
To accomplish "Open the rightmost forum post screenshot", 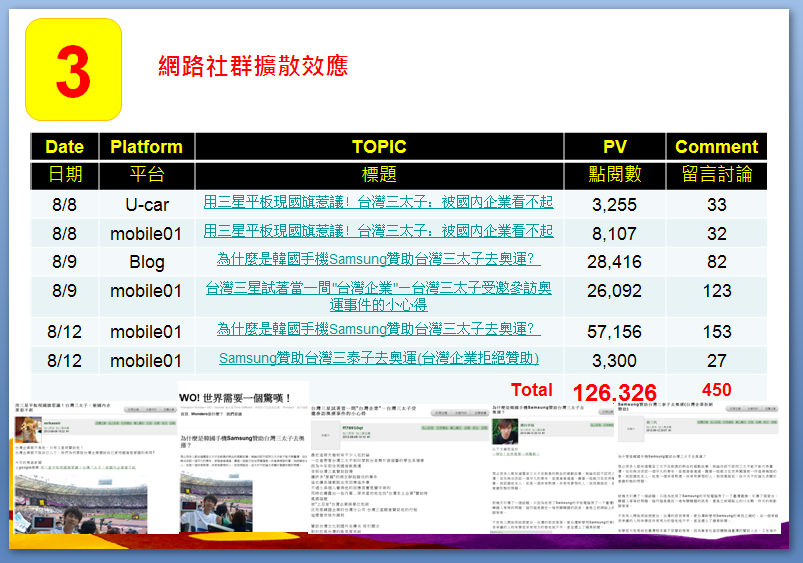I will click(x=699, y=467).
